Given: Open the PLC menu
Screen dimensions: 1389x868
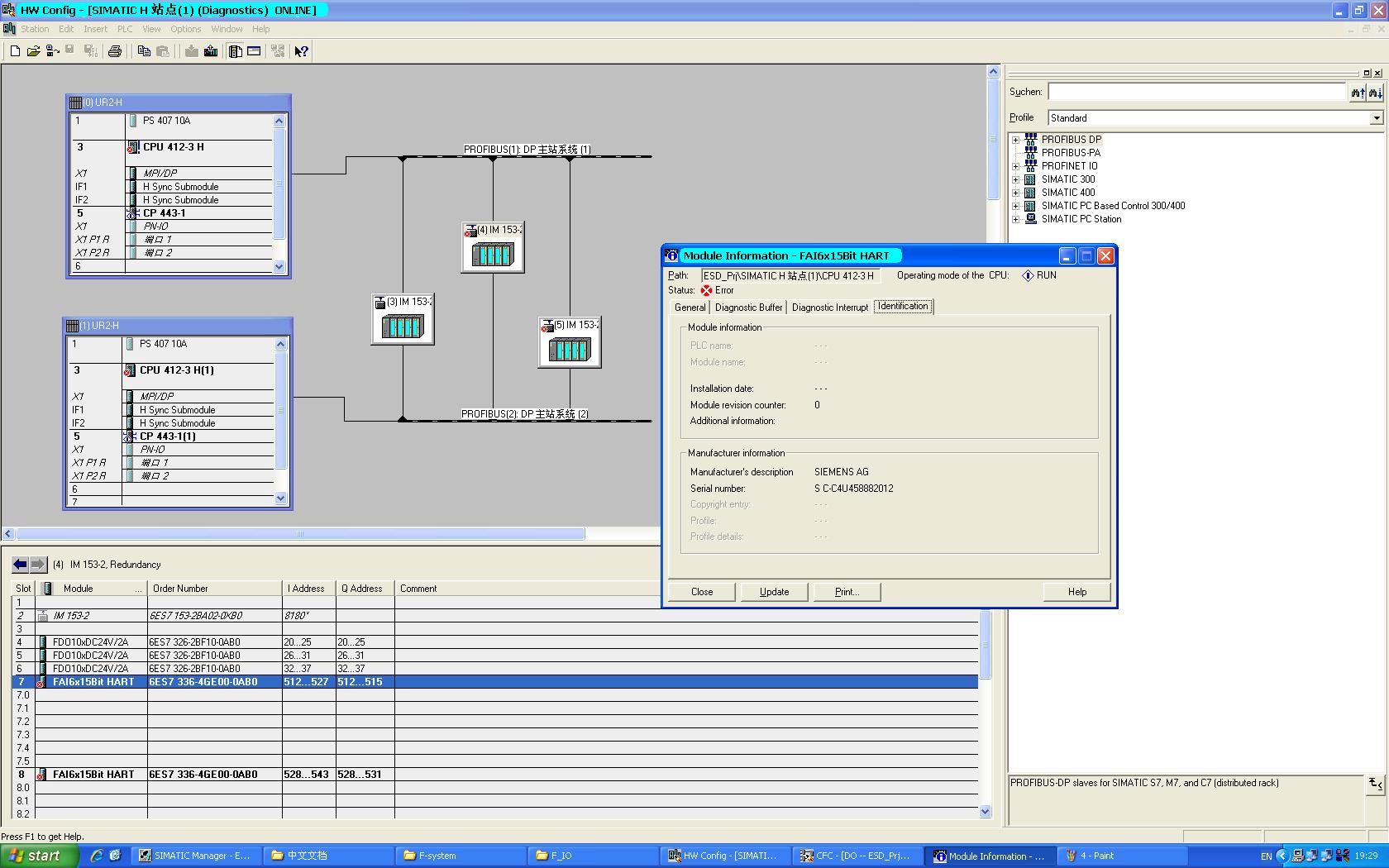Looking at the screenshot, I should (x=125, y=29).
